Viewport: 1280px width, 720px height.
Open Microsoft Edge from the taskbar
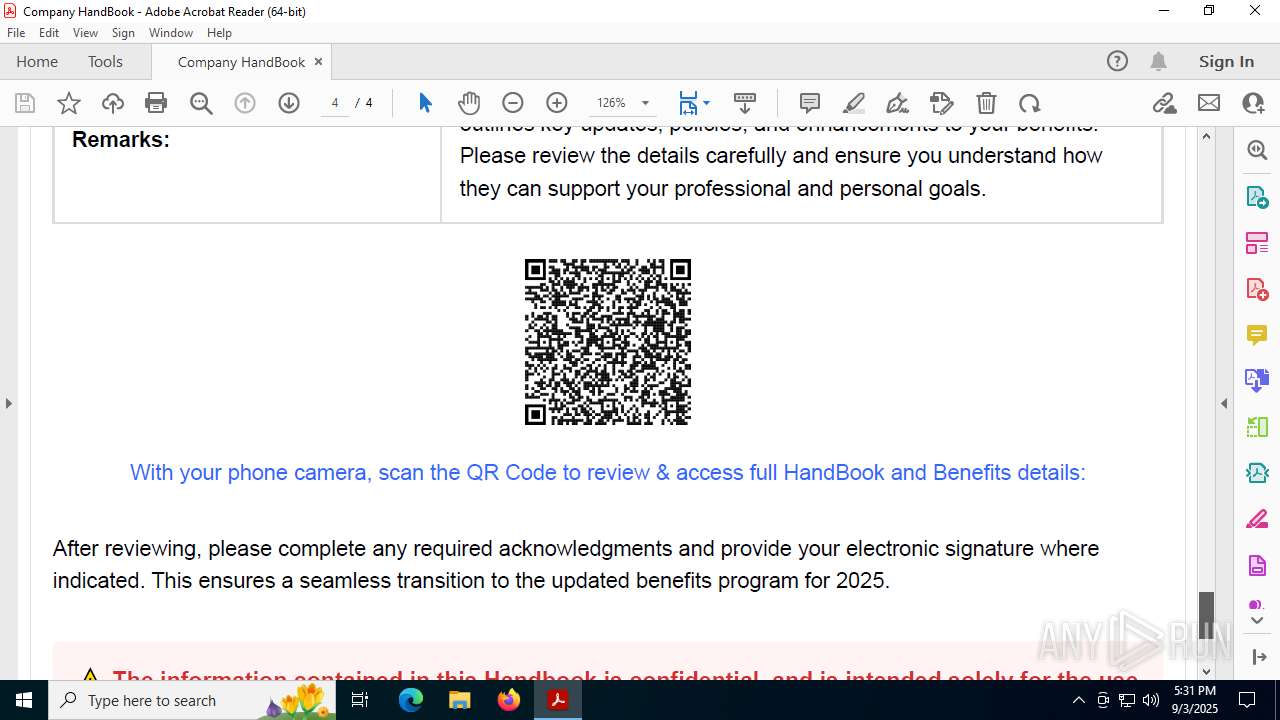(x=411, y=700)
